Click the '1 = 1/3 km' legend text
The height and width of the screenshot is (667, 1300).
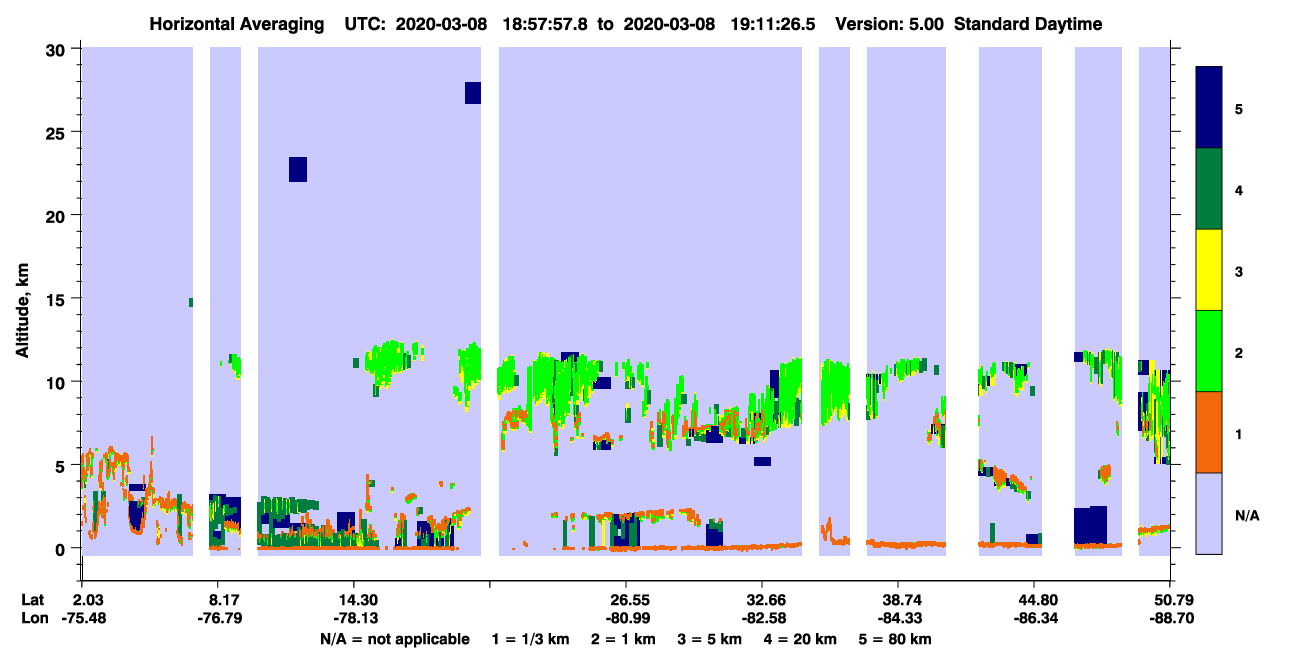pos(531,639)
